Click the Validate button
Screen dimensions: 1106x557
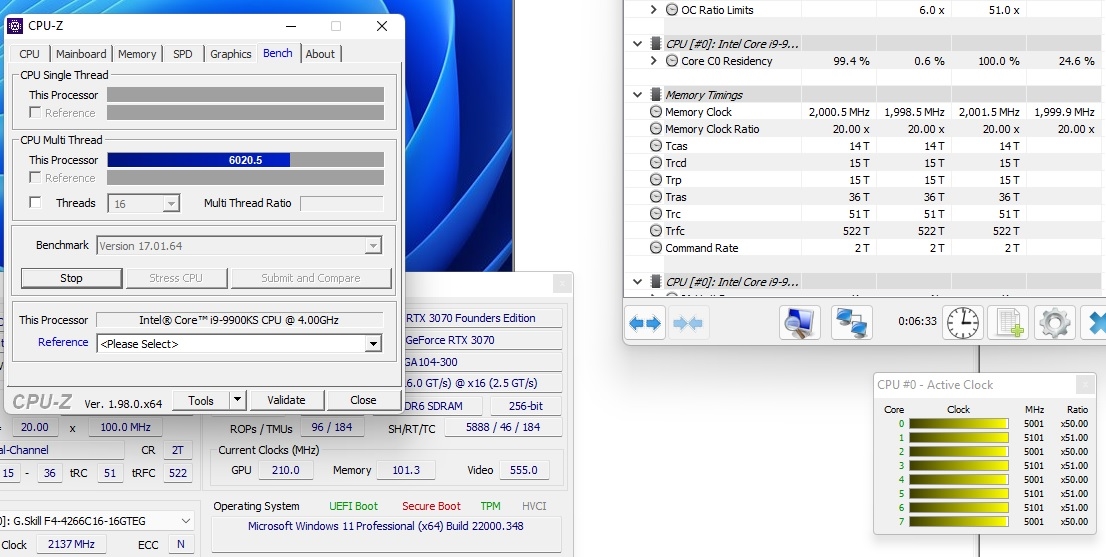pos(286,400)
